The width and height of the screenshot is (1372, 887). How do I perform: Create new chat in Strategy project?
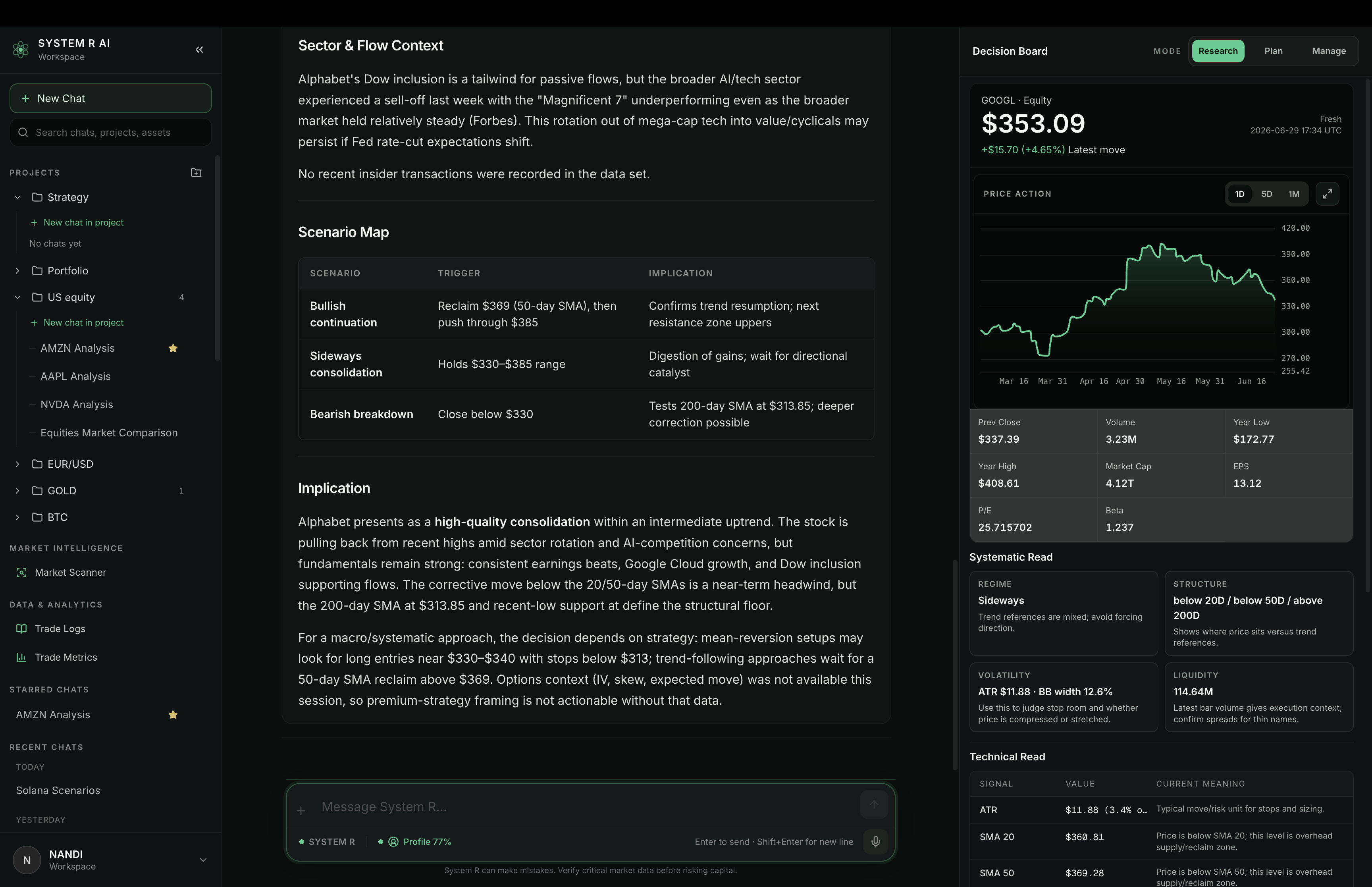[x=77, y=222]
